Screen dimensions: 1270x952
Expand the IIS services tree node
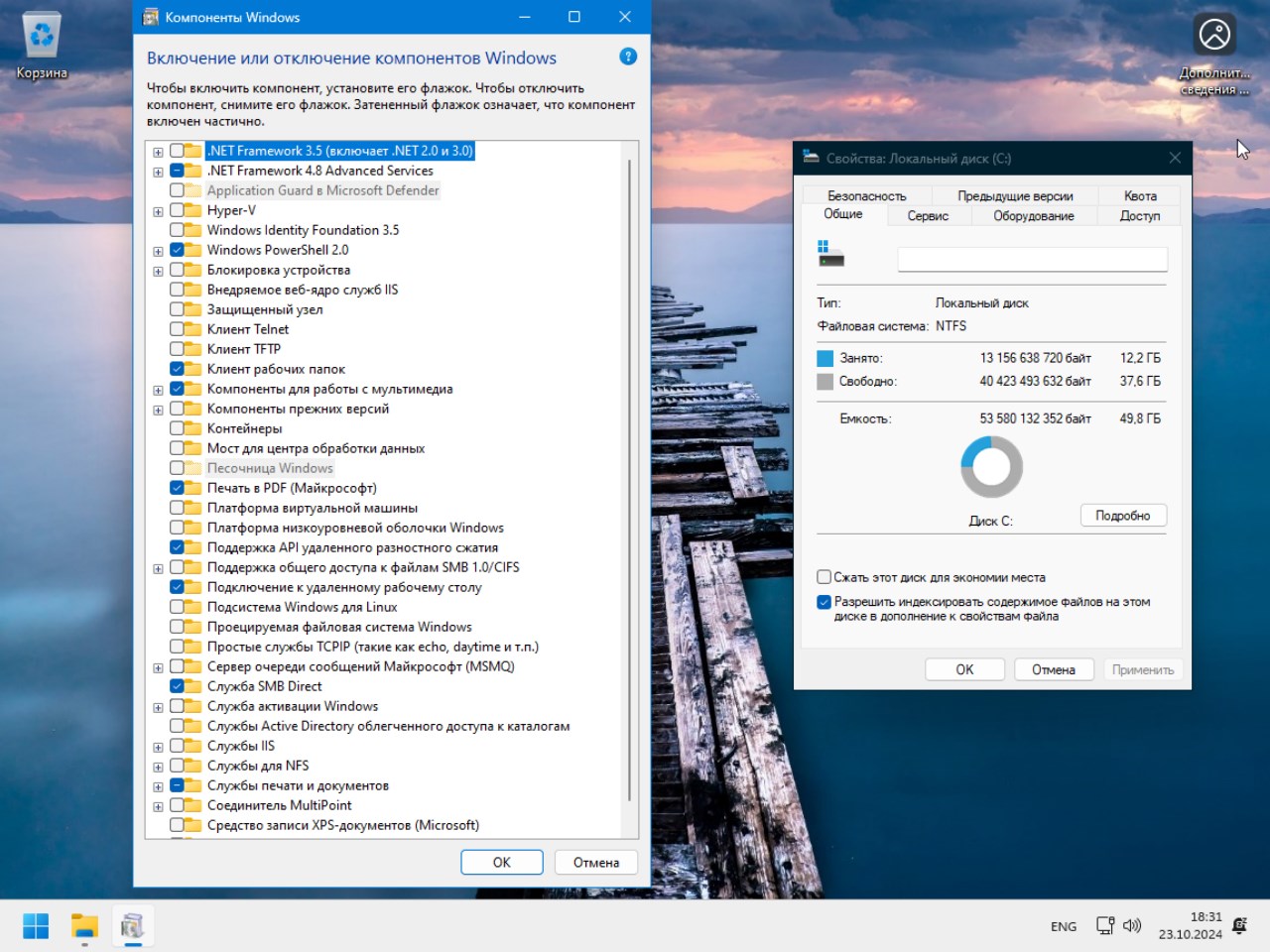pyautogui.click(x=158, y=747)
